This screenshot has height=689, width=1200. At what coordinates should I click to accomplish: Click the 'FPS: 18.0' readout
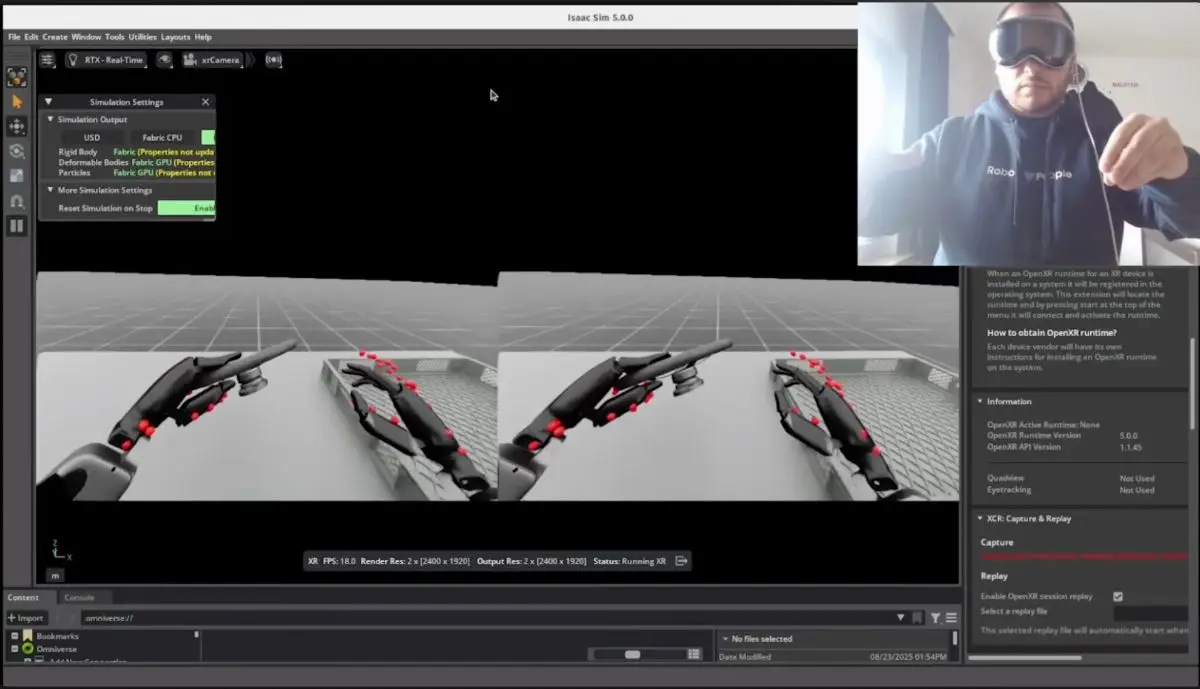339,561
